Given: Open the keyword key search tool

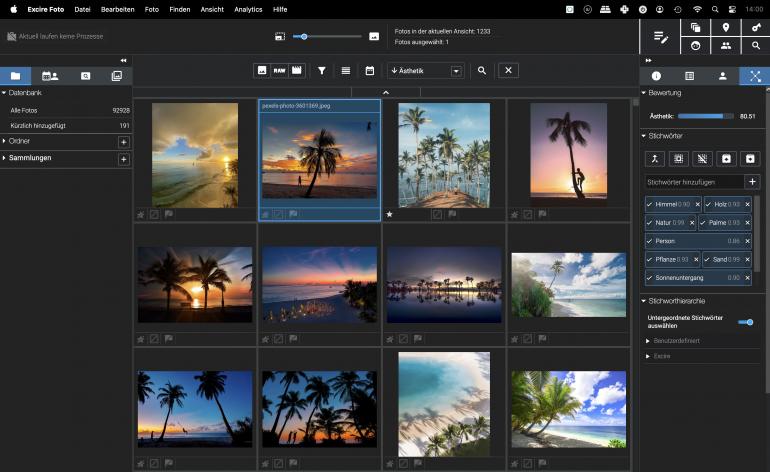Looking at the screenshot, I should click(756, 28).
